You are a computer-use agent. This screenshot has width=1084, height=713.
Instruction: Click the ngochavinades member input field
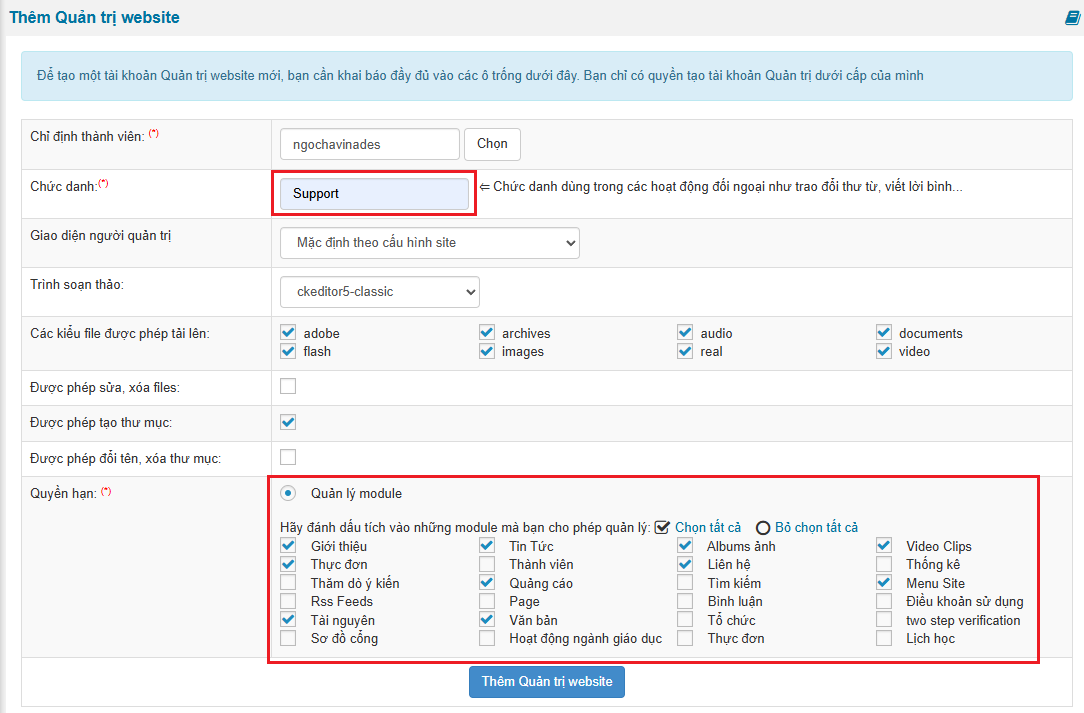click(x=369, y=144)
